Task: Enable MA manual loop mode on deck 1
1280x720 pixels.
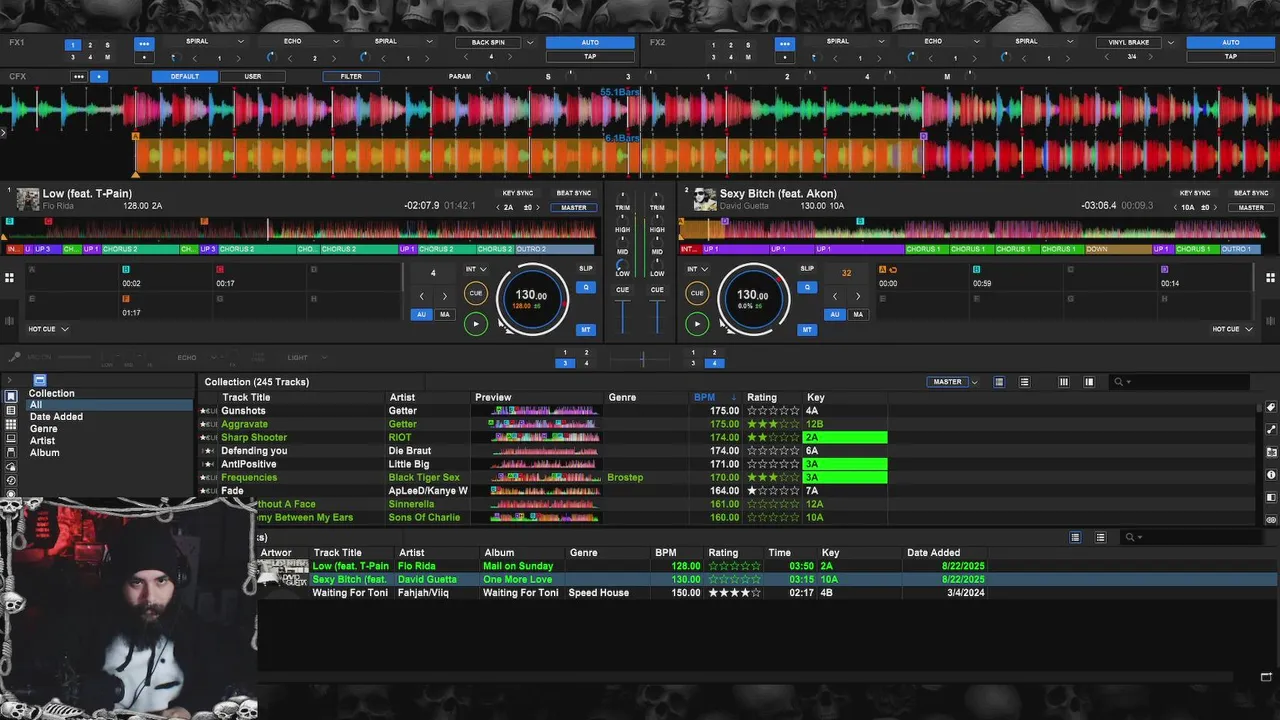Action: click(x=445, y=314)
